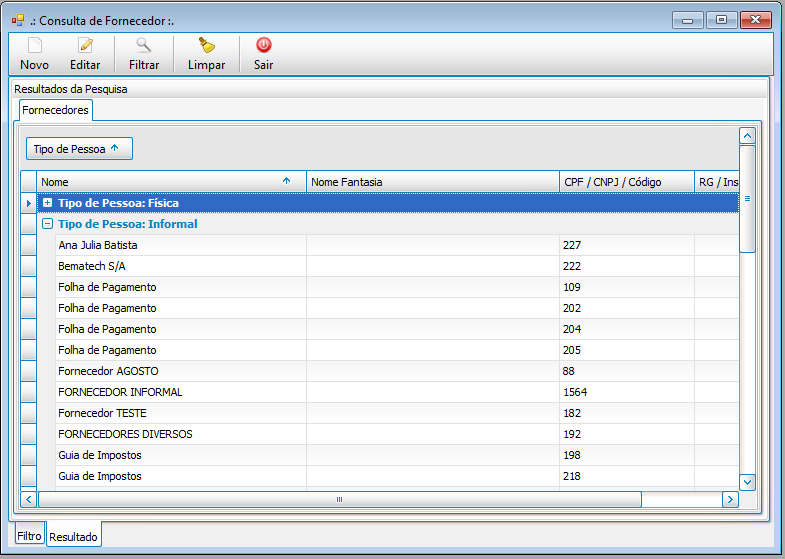
Task: Collapse the Tipo de Pessoa: Informal group
Action: [48, 224]
